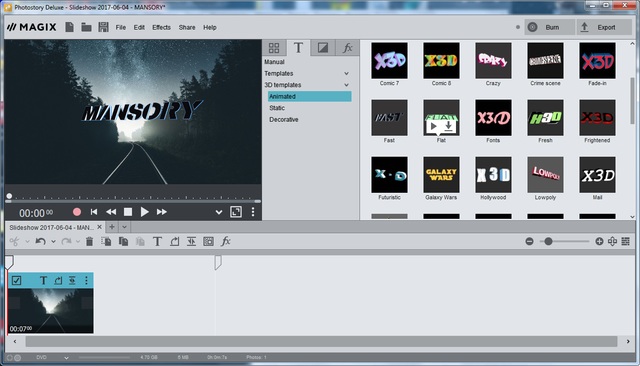
Task: Click the Burn button
Action: 549,27
